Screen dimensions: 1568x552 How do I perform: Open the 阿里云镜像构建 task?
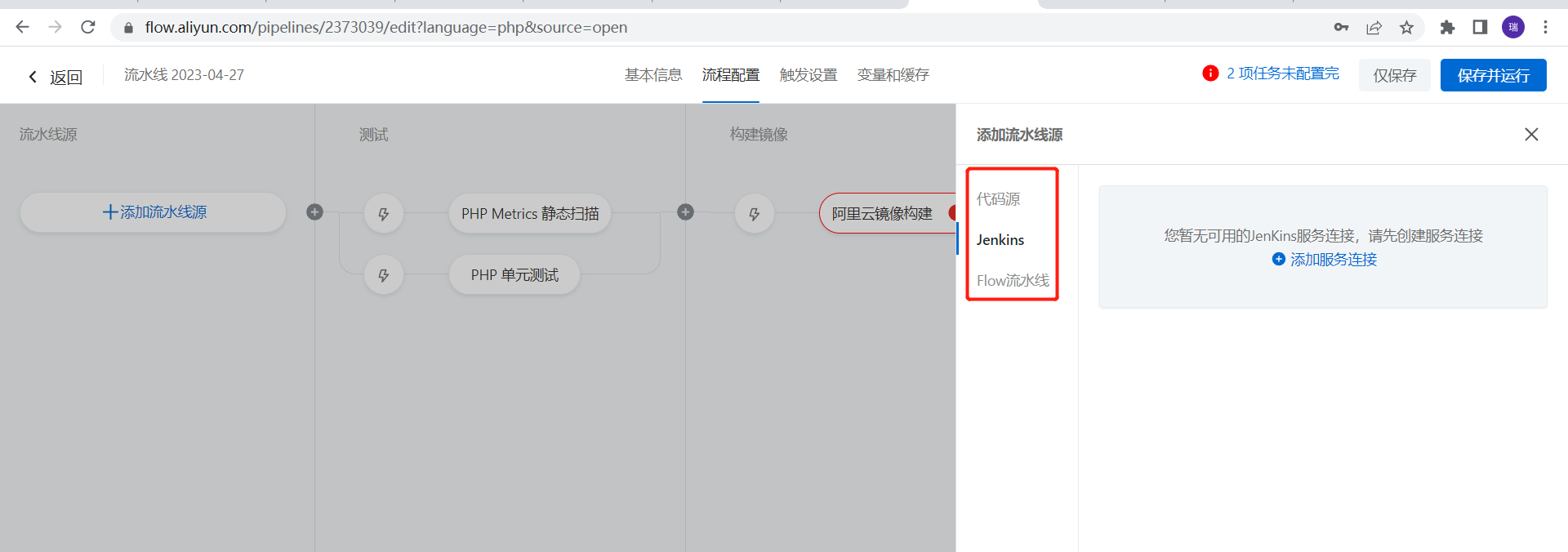click(888, 213)
